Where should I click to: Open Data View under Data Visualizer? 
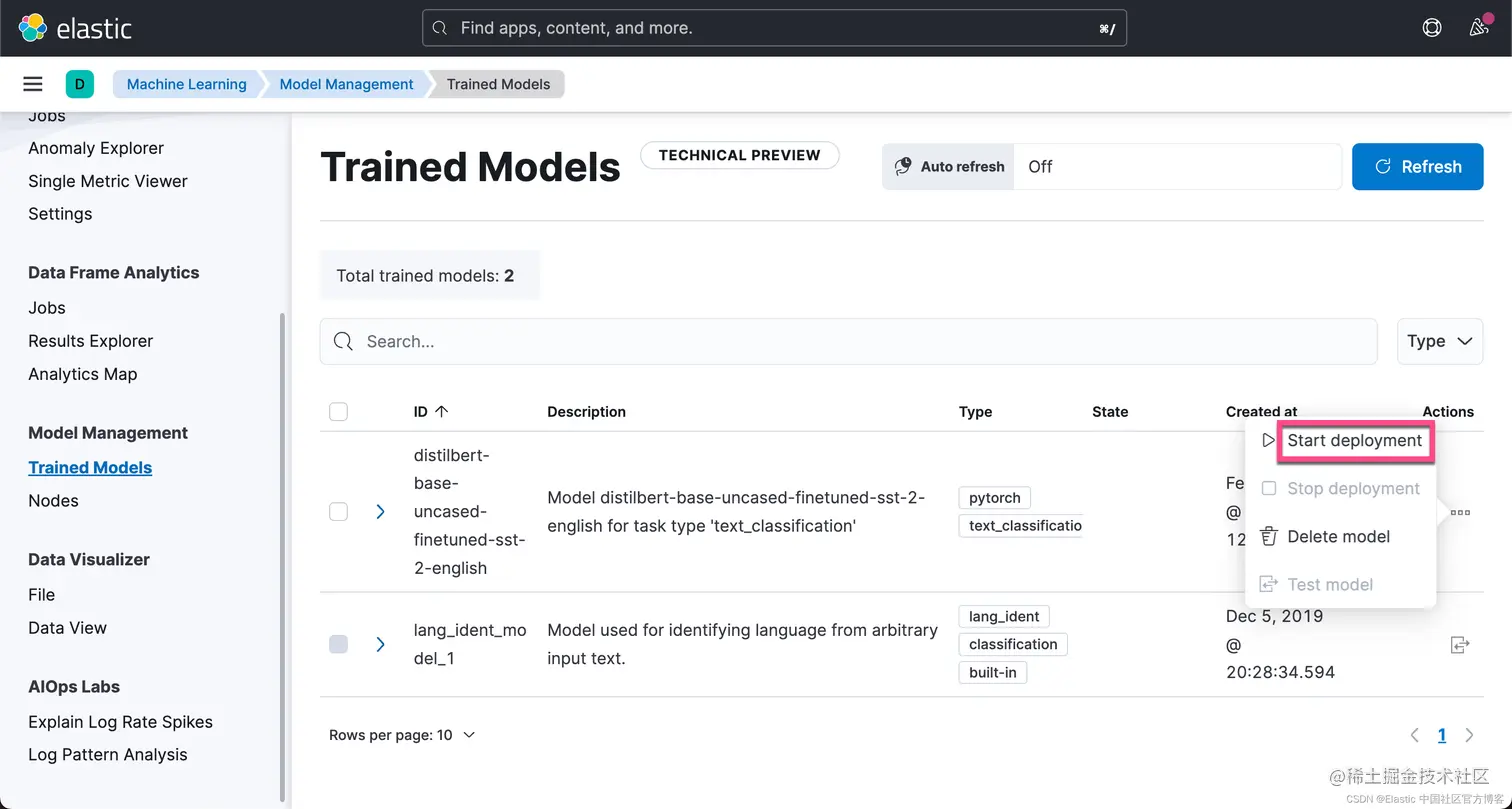click(67, 628)
